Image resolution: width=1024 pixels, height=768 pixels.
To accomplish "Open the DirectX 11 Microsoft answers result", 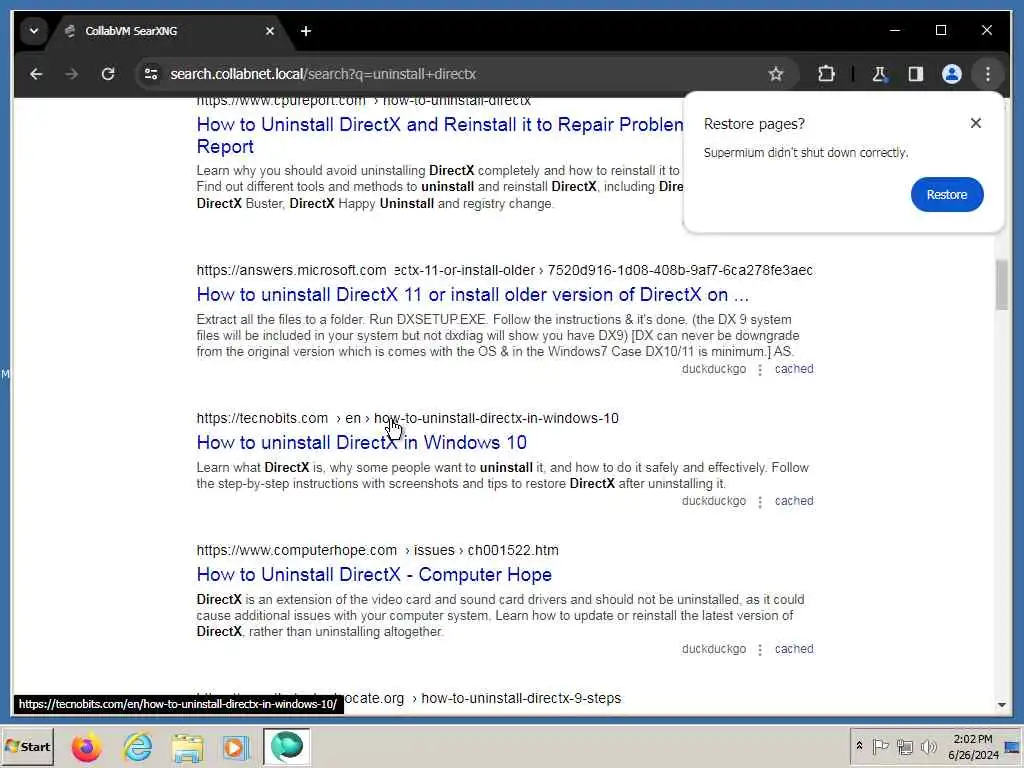I will (473, 295).
